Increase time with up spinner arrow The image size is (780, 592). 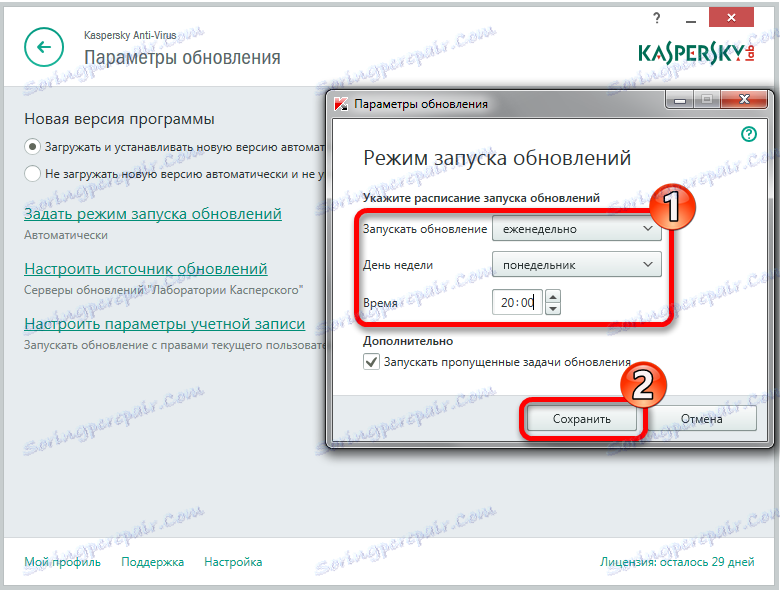coord(553,296)
